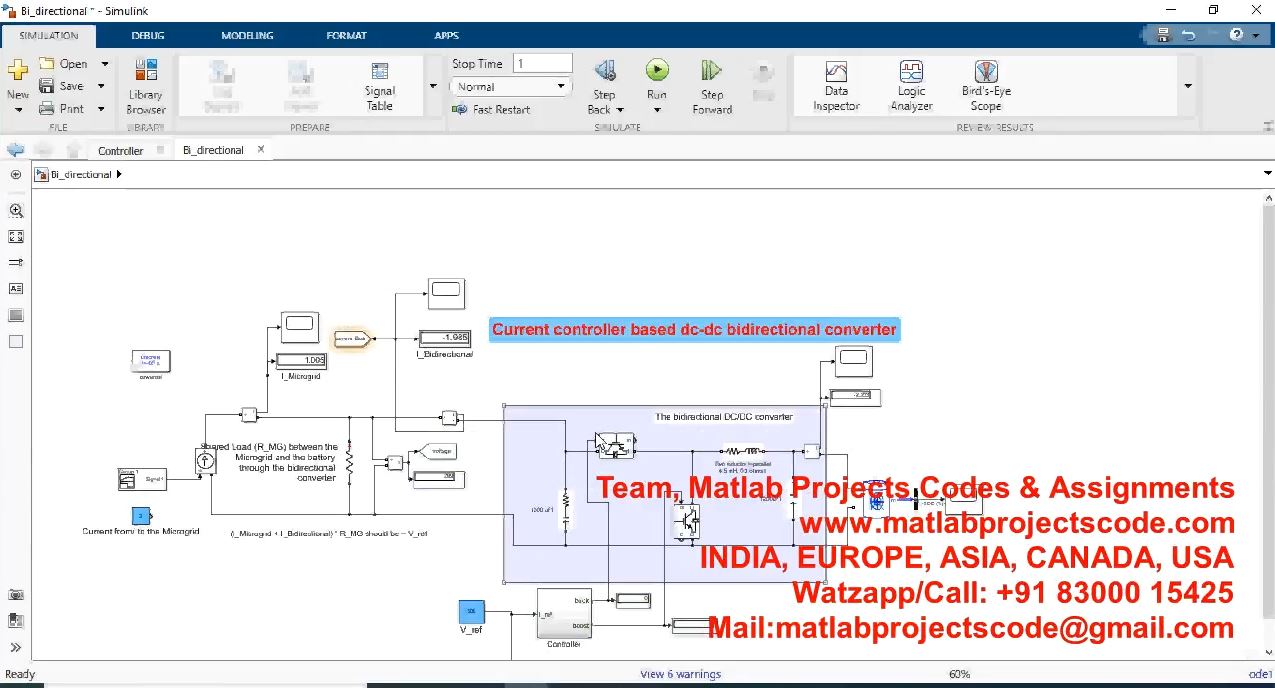Switch to the SIMULATION ribbon tab
Image resolution: width=1275 pixels, height=688 pixels.
pos(48,35)
